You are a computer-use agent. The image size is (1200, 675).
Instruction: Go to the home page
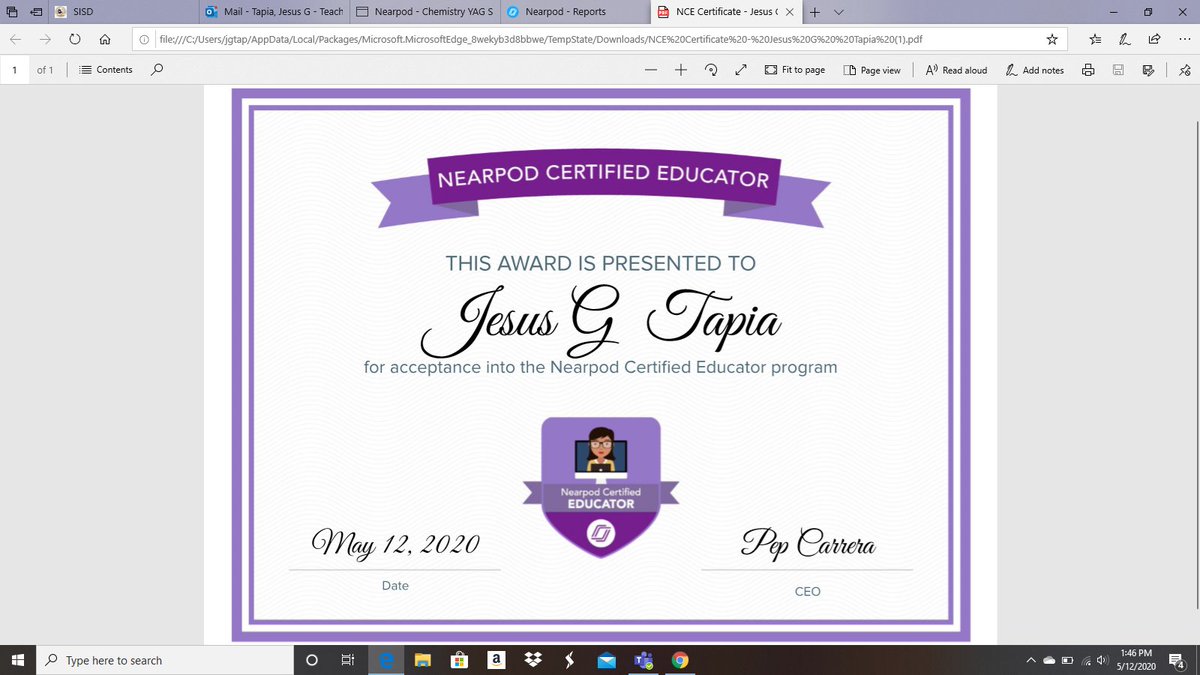point(105,39)
